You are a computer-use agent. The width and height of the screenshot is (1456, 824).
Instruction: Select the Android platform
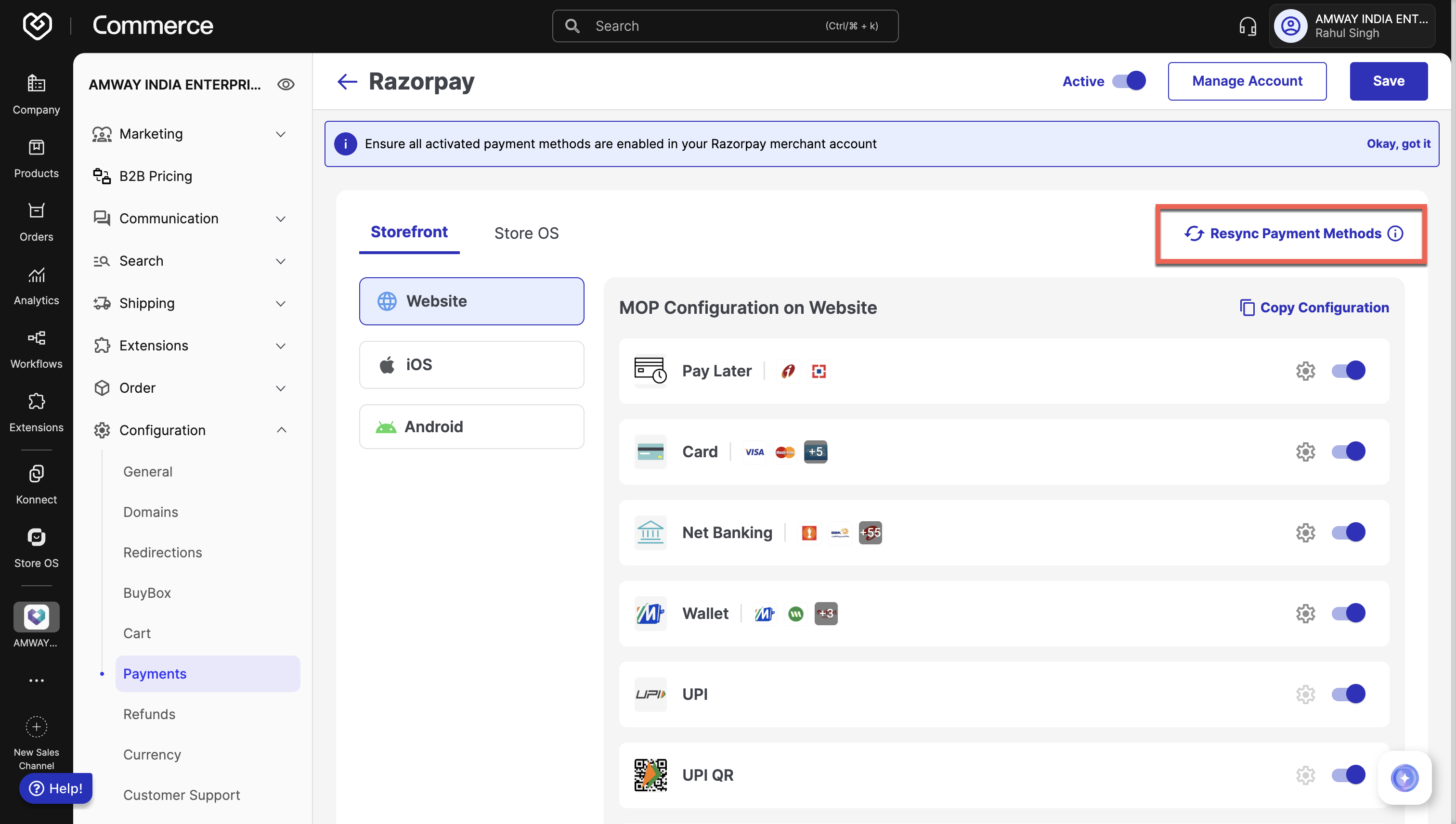click(x=471, y=427)
